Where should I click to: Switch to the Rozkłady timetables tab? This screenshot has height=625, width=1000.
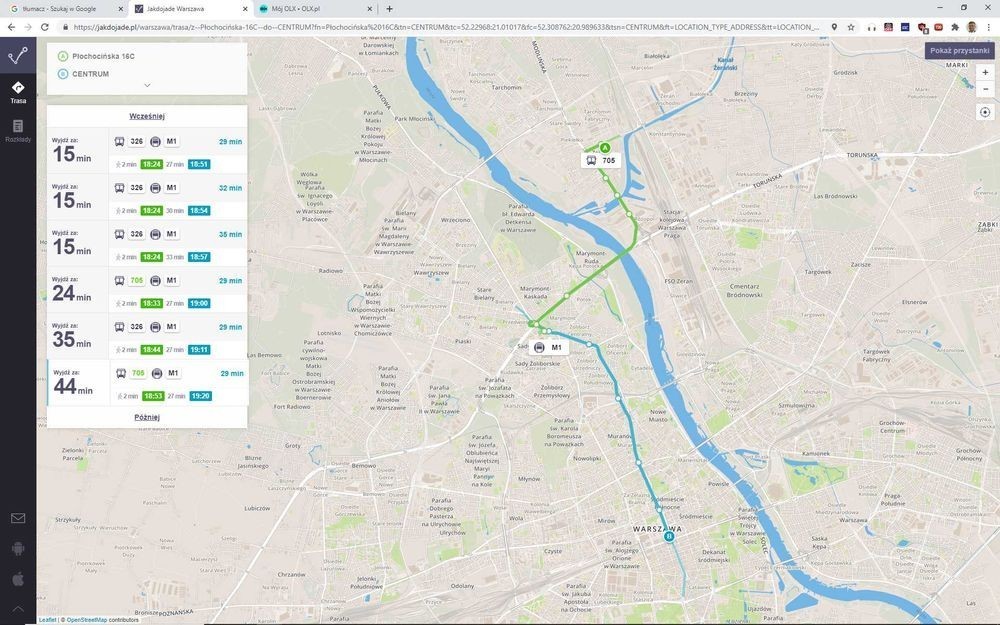[18, 130]
